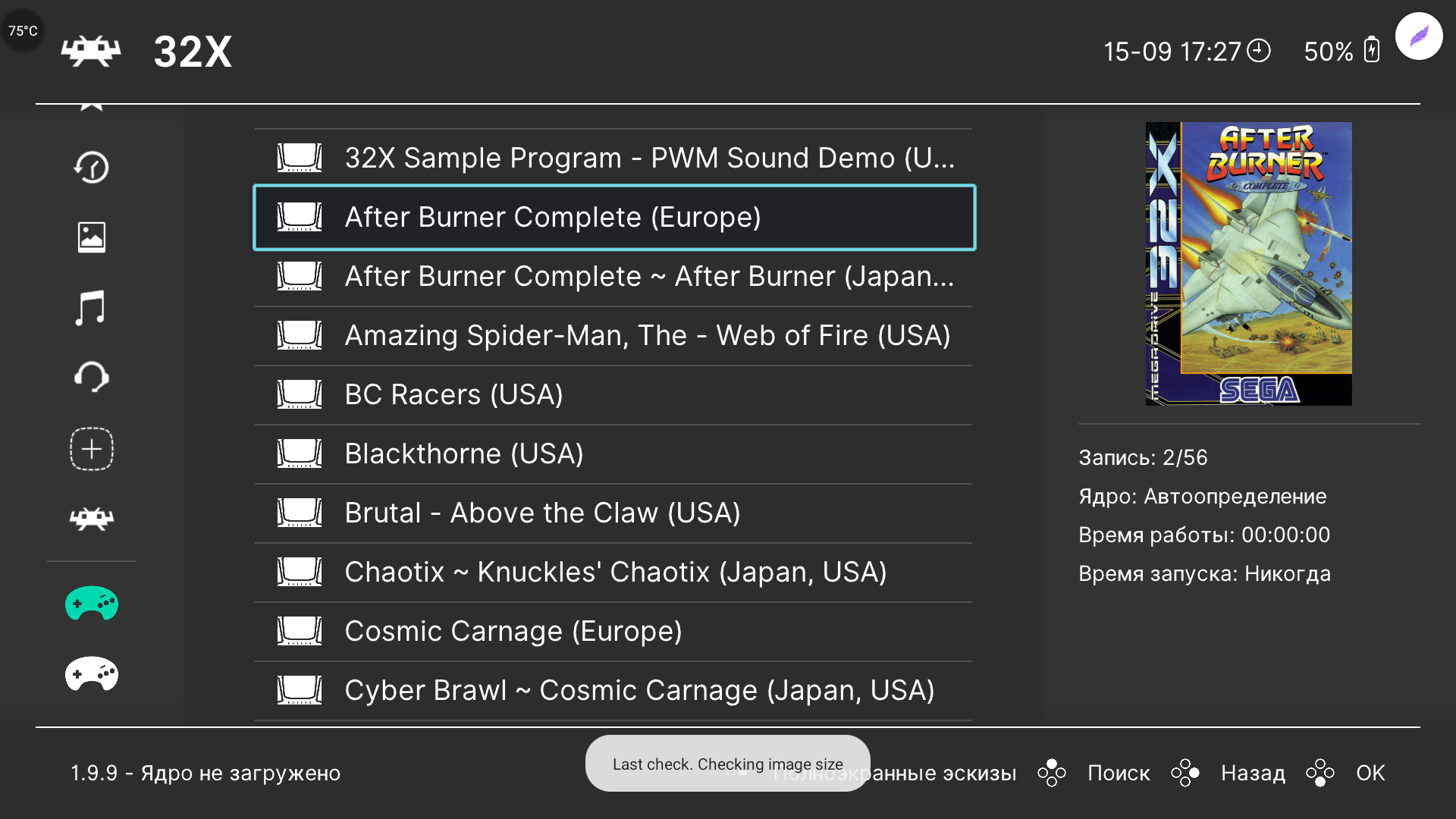
Task: Click the 1.9.9 core not loaded status
Action: tap(206, 773)
